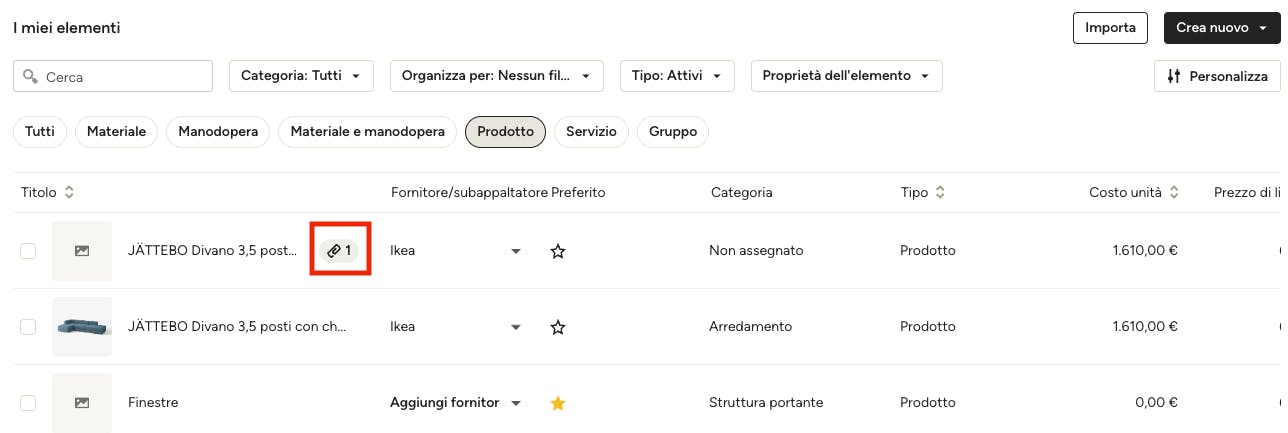Viewport: 1288px width, 433px height.
Task: Favorite the Arredamento JÄTTEBO product star
Action: (558, 327)
